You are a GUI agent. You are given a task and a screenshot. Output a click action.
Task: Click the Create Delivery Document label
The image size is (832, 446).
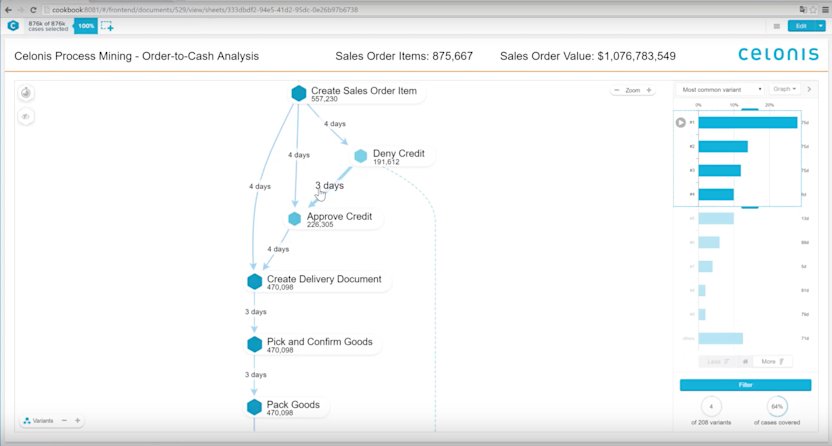click(x=324, y=279)
